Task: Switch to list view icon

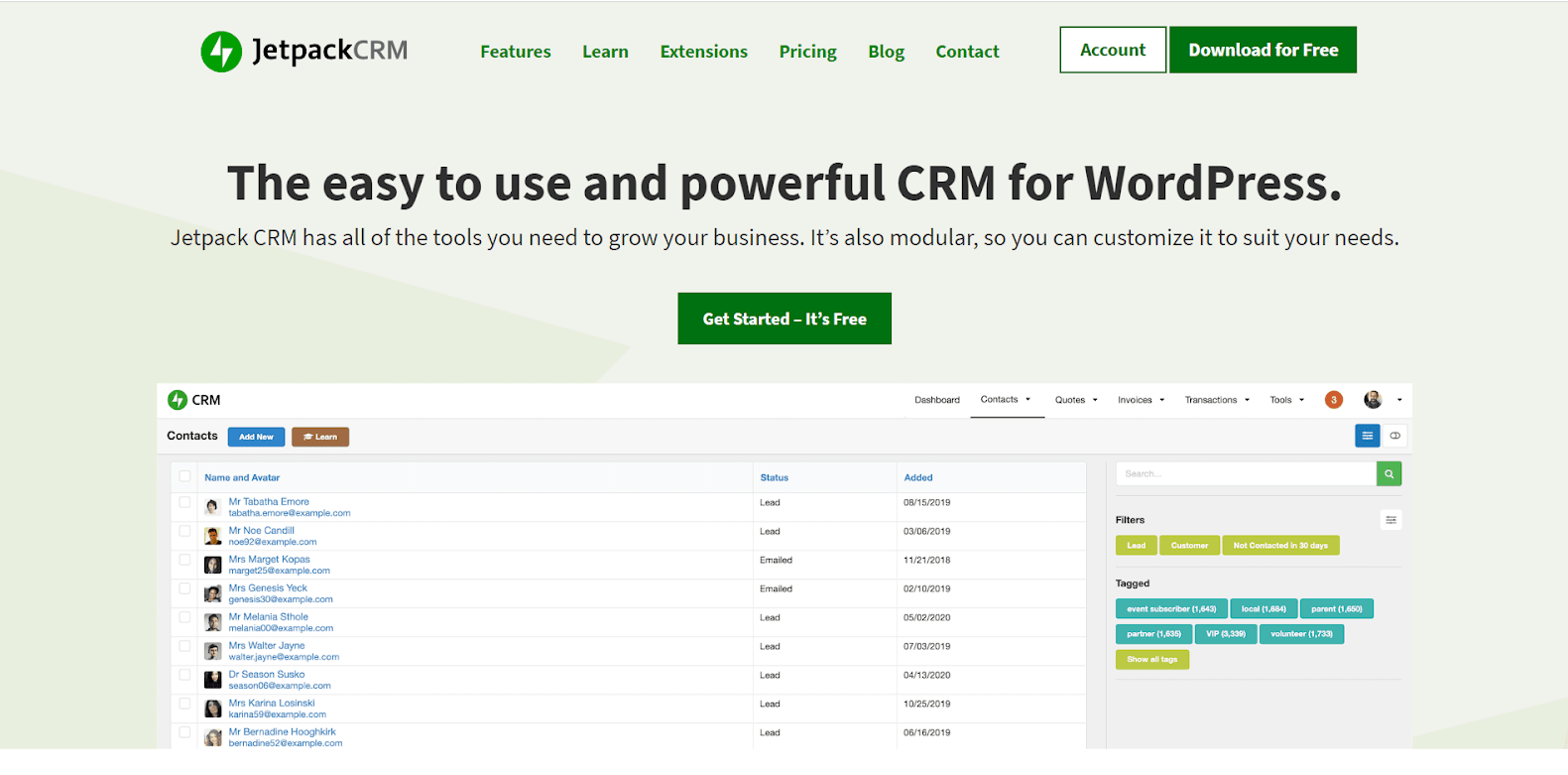Action: coord(1367,436)
